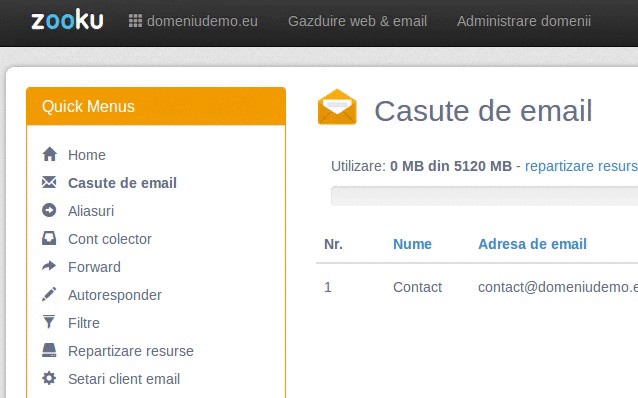This screenshot has width=638, height=398.
Task: Click the large orange mail header icon
Action: click(x=337, y=107)
